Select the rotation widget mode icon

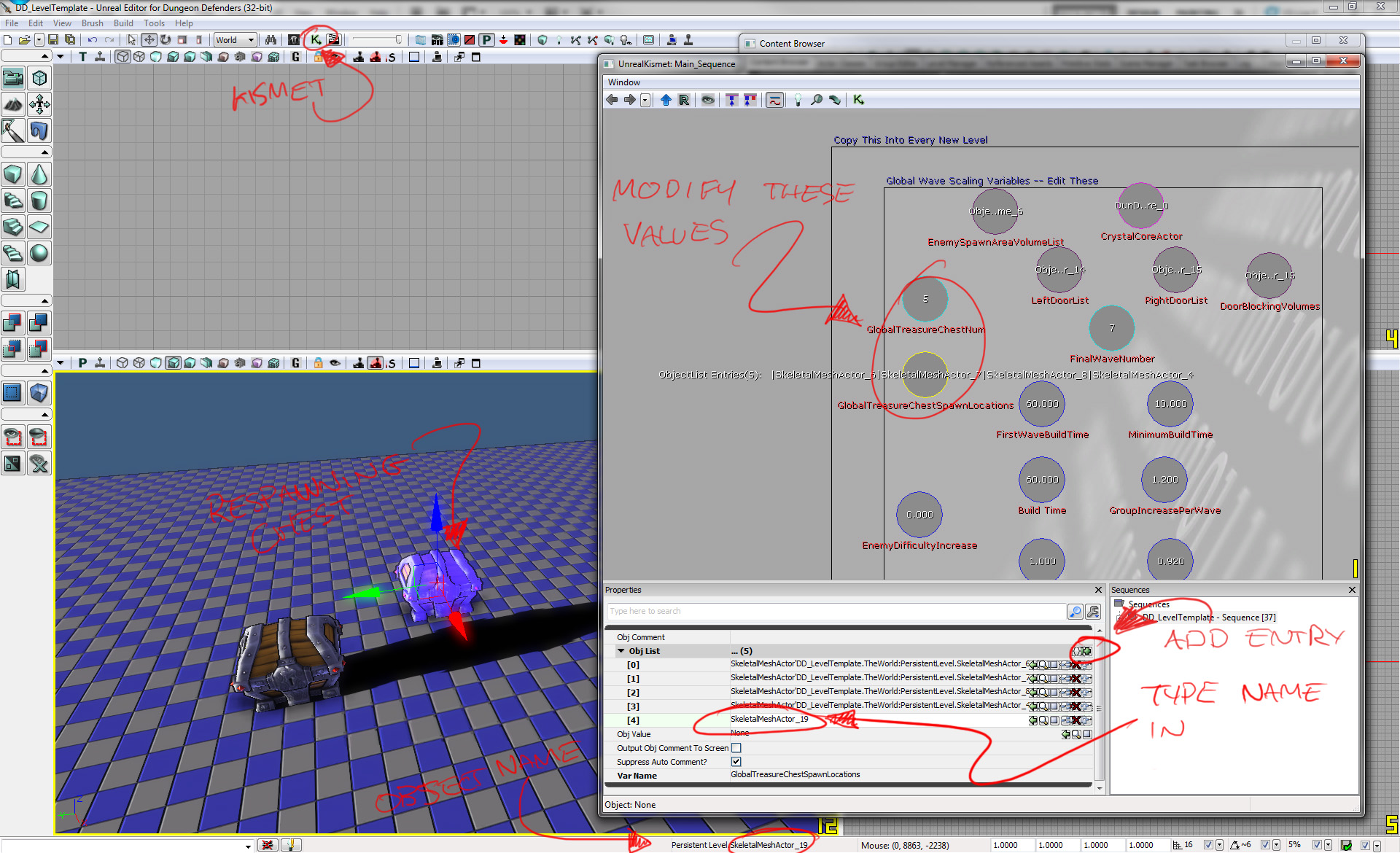[166, 40]
